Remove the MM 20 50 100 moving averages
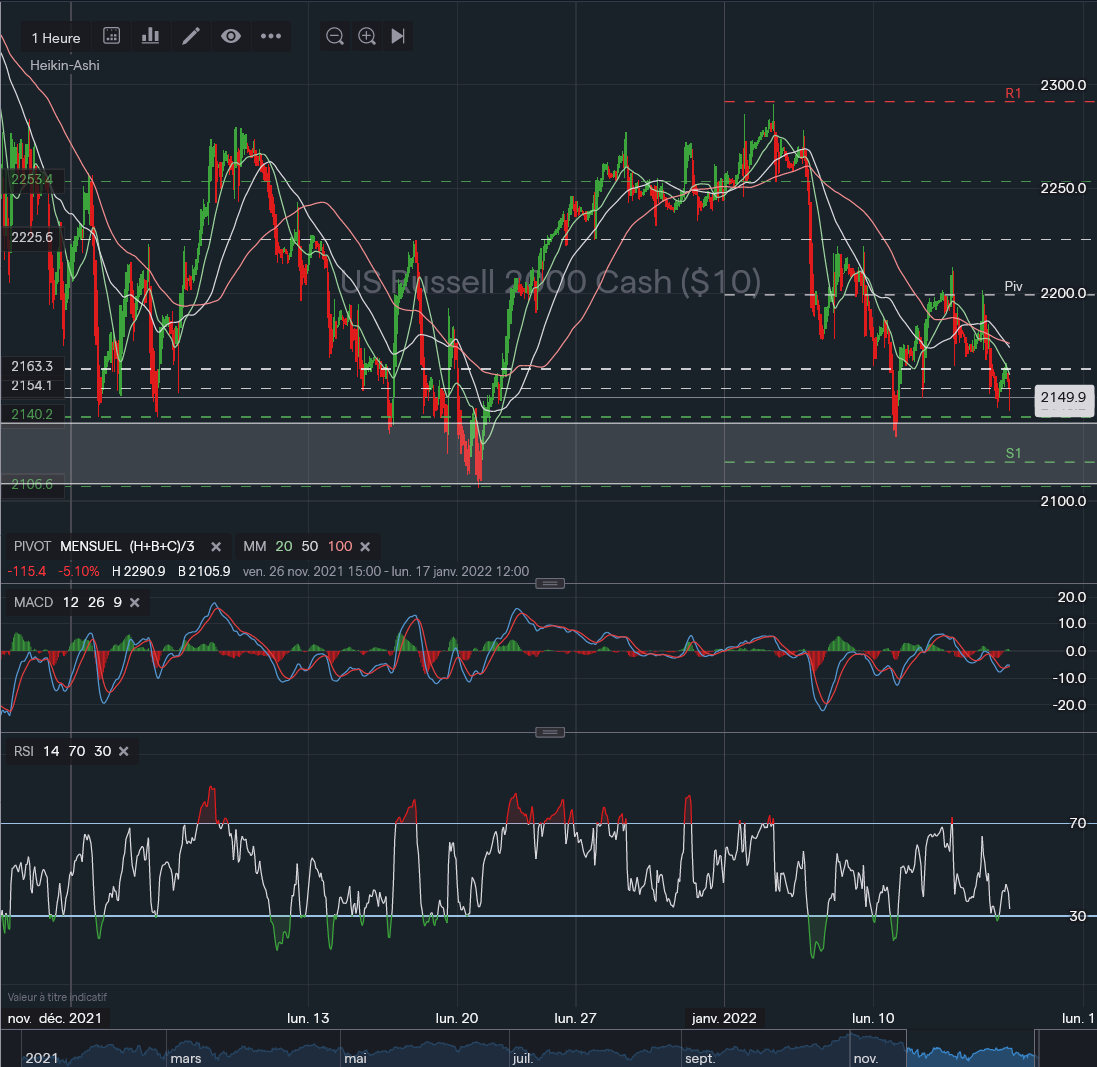 point(365,547)
